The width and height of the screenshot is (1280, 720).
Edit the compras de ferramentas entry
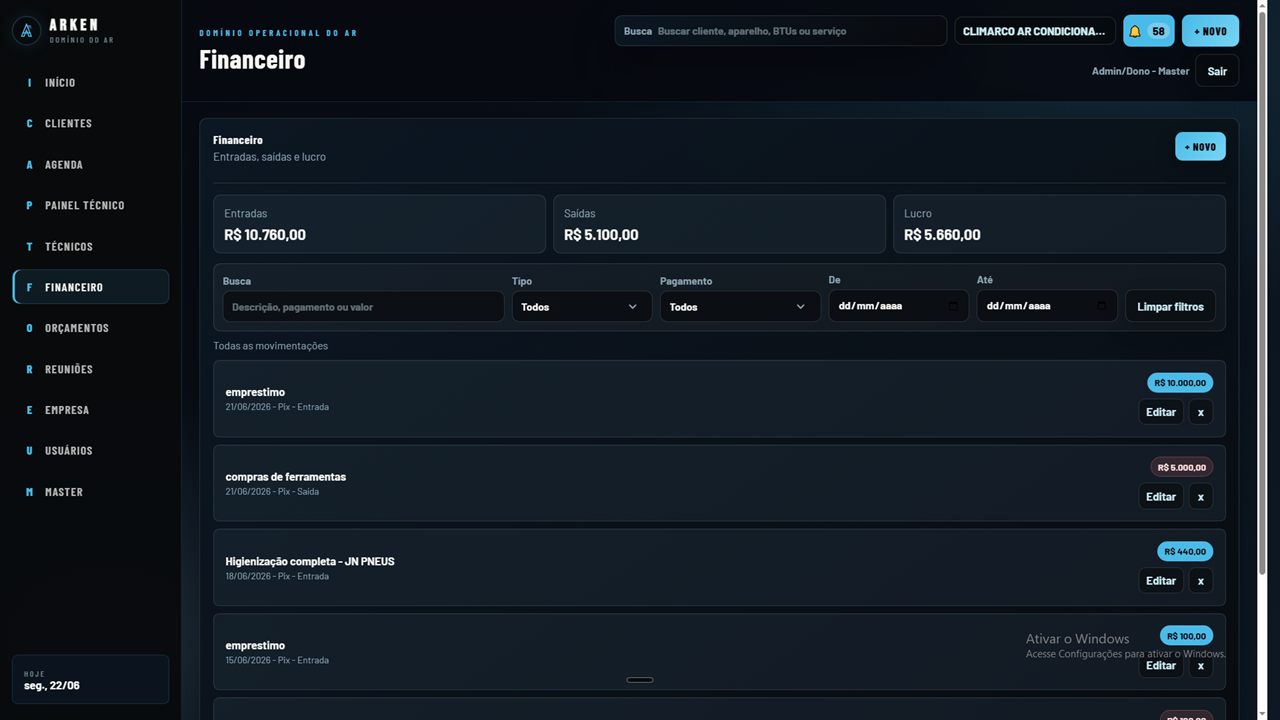(x=1161, y=496)
